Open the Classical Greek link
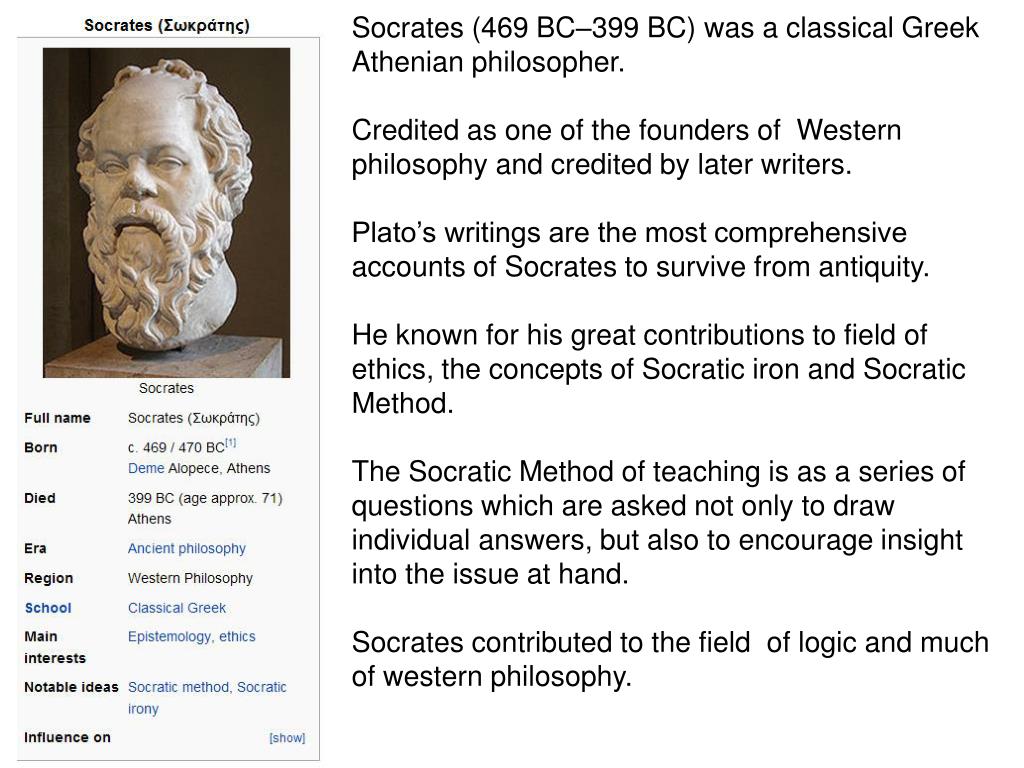This screenshot has height=768, width=1024. (176, 608)
